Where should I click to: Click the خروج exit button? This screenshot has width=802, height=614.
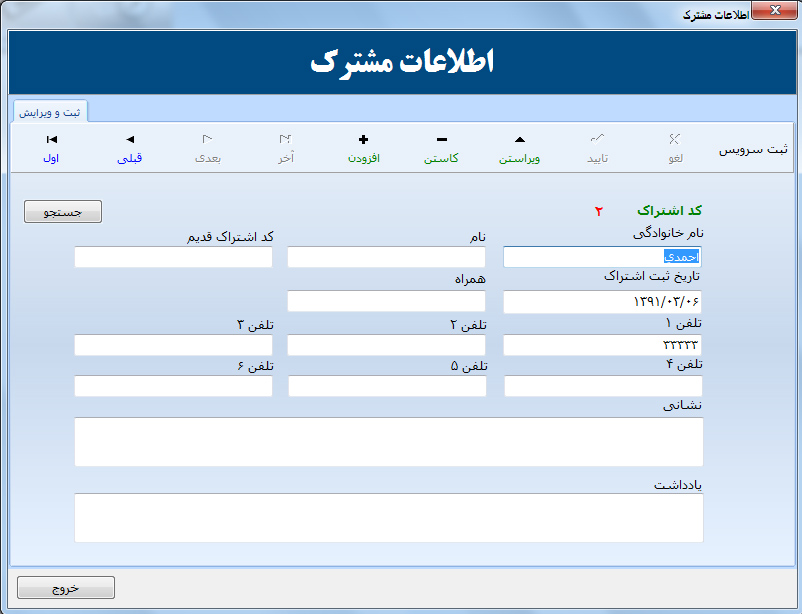pyautogui.click(x=65, y=587)
